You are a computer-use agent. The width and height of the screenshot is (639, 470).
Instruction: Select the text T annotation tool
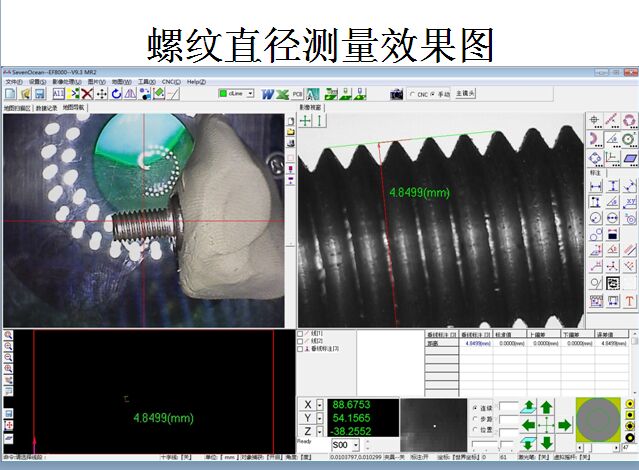(x=630, y=301)
